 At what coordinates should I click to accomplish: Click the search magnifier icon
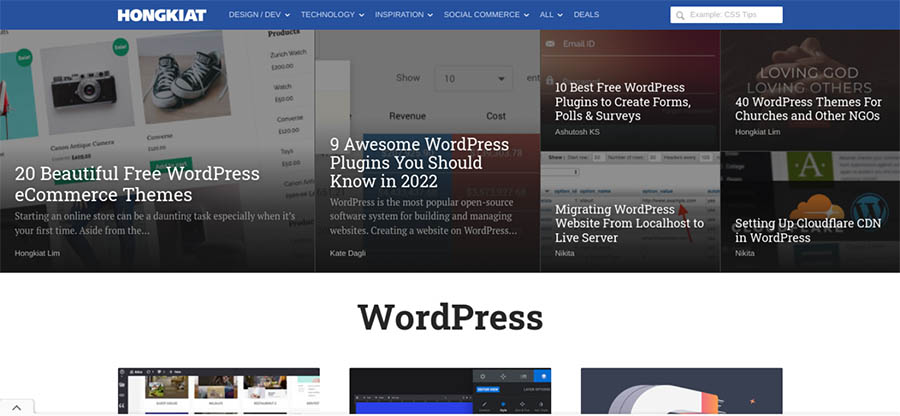click(680, 16)
